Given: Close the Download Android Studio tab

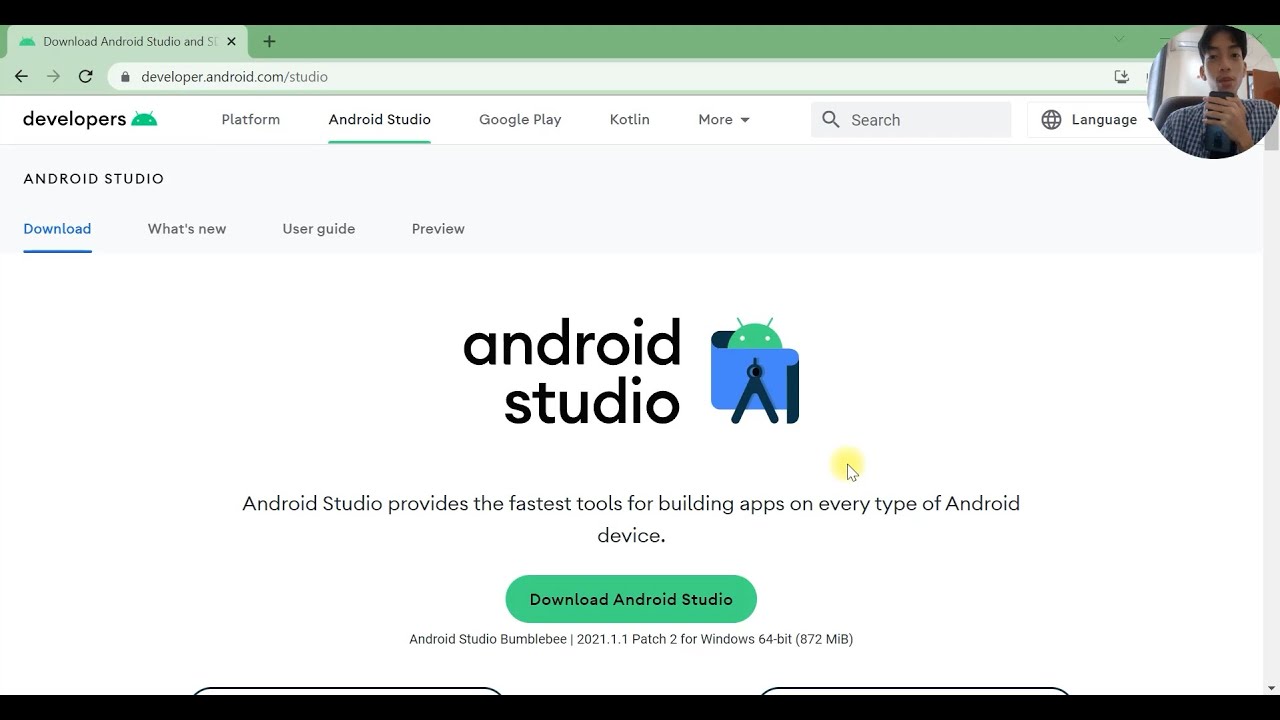Looking at the screenshot, I should click(231, 41).
